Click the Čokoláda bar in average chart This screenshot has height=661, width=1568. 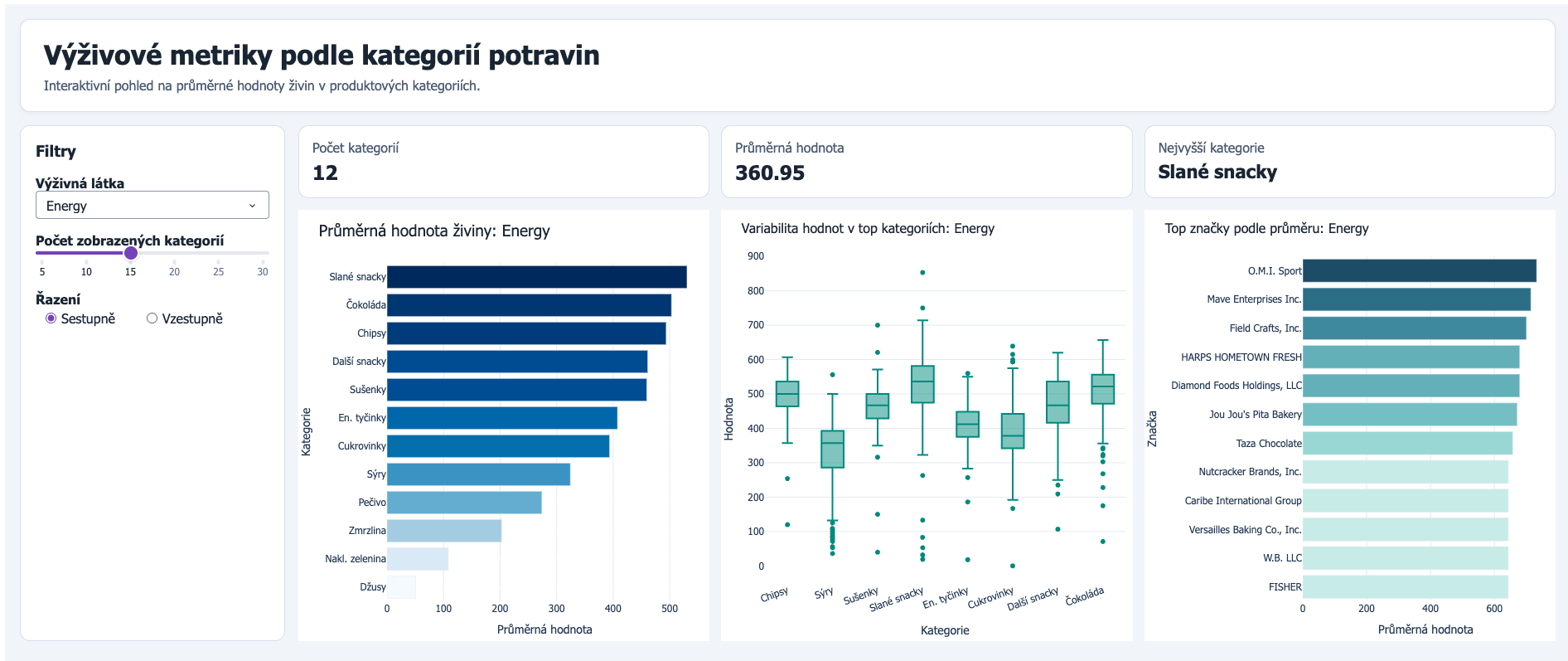(529, 305)
